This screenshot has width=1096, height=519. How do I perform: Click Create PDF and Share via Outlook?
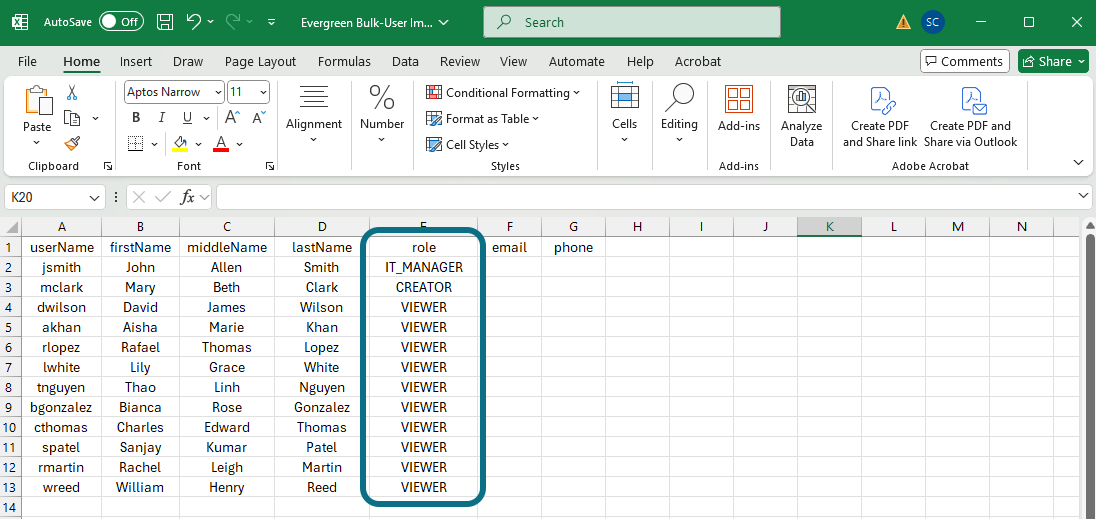click(x=970, y=116)
